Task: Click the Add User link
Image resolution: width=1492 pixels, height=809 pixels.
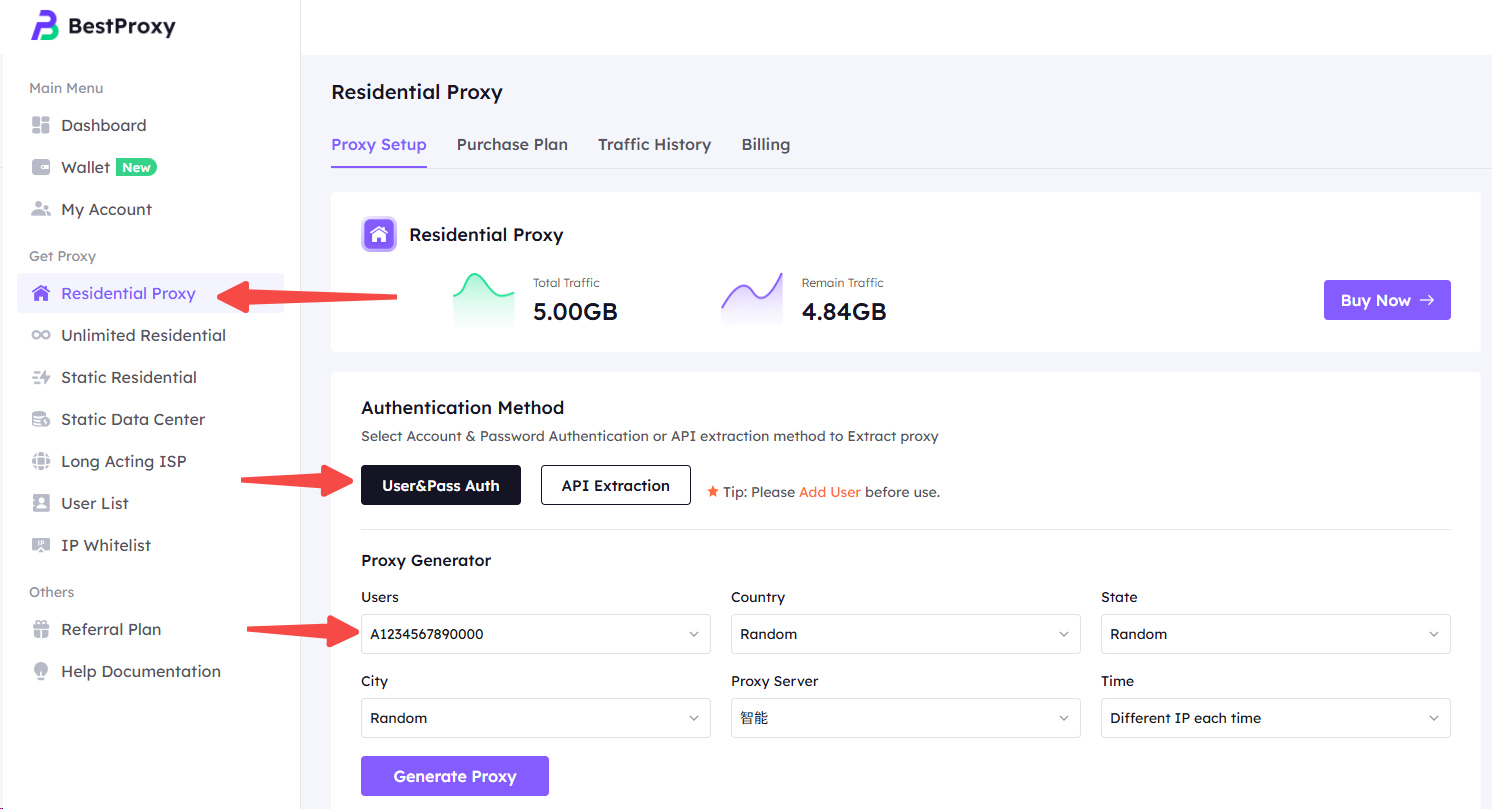Action: [x=829, y=492]
